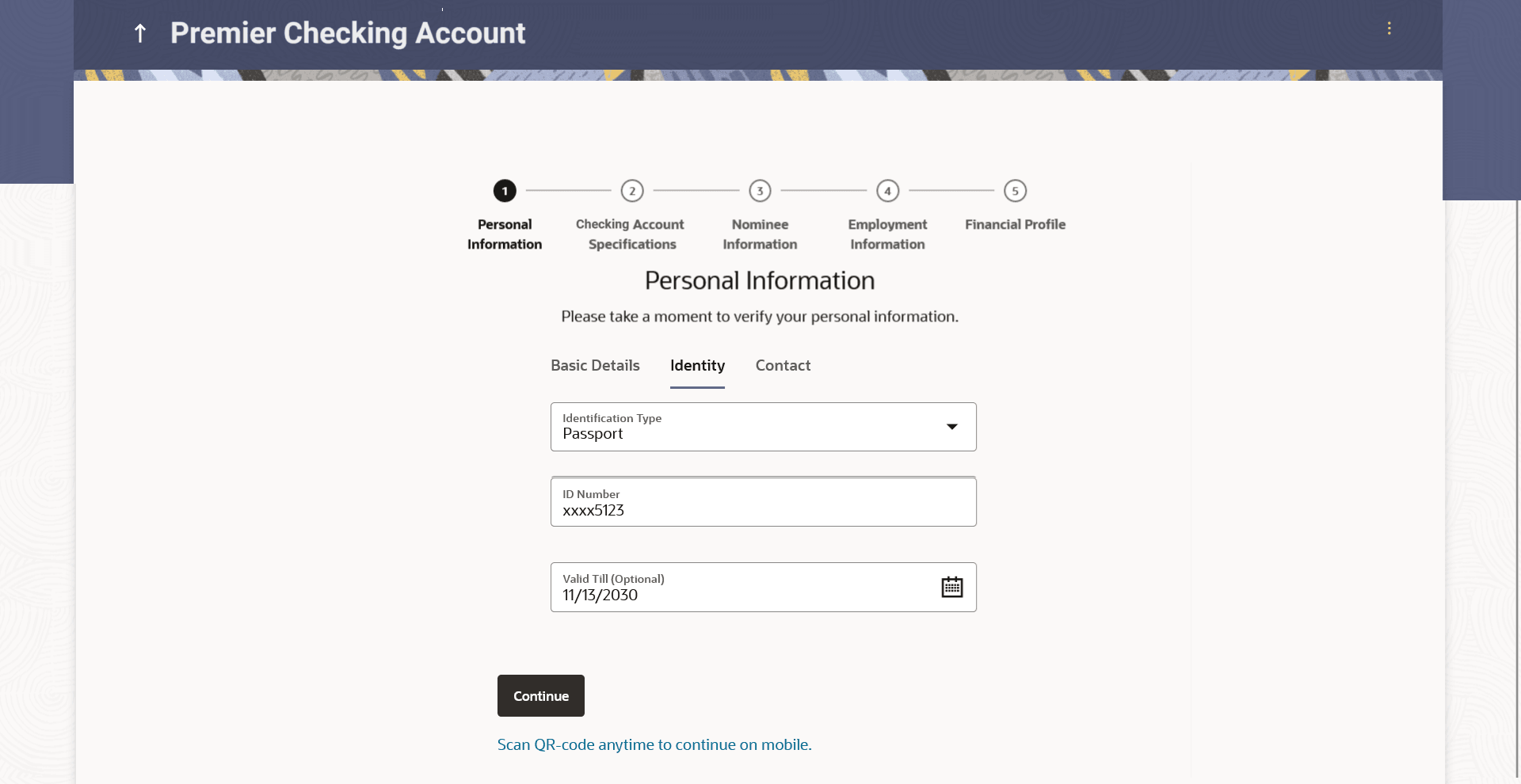Image resolution: width=1521 pixels, height=784 pixels.
Task: Switch to the Contact tab
Action: [783, 366]
